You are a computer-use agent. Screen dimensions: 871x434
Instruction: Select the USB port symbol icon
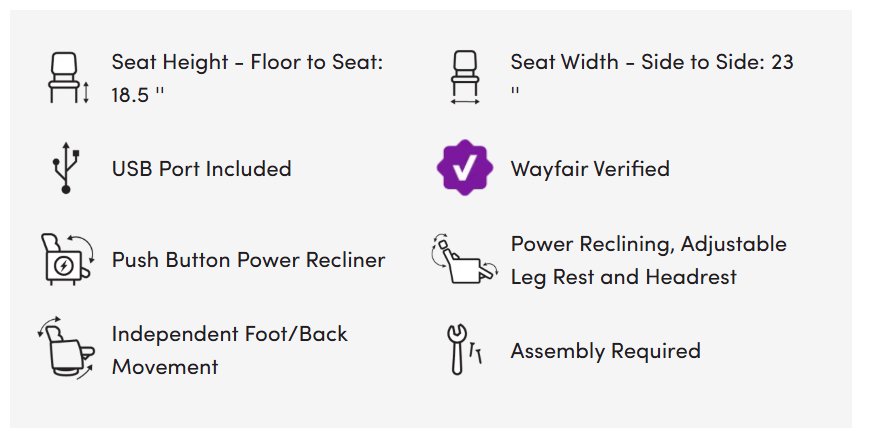point(67,168)
